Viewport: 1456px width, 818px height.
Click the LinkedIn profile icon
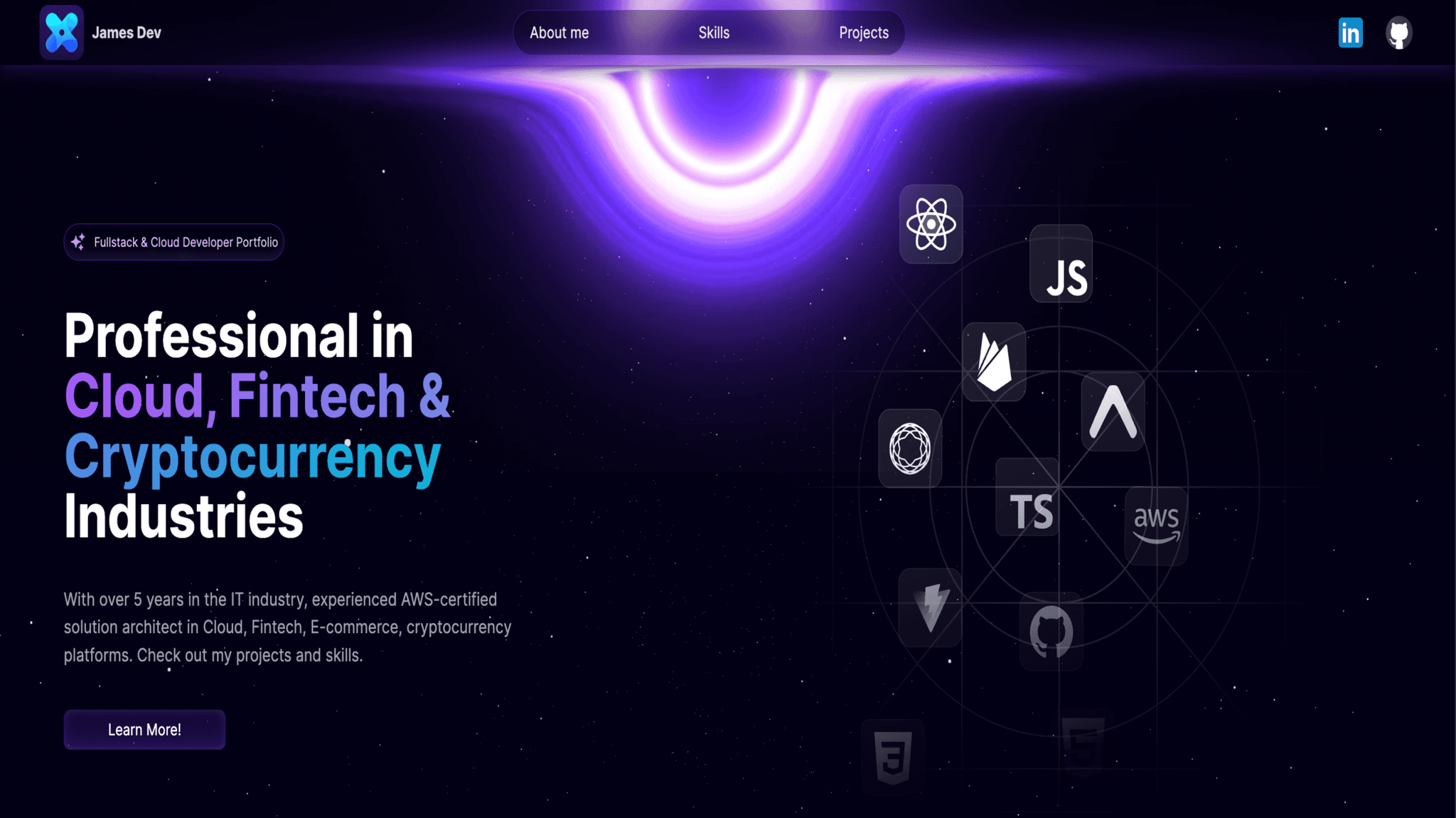[1350, 33]
